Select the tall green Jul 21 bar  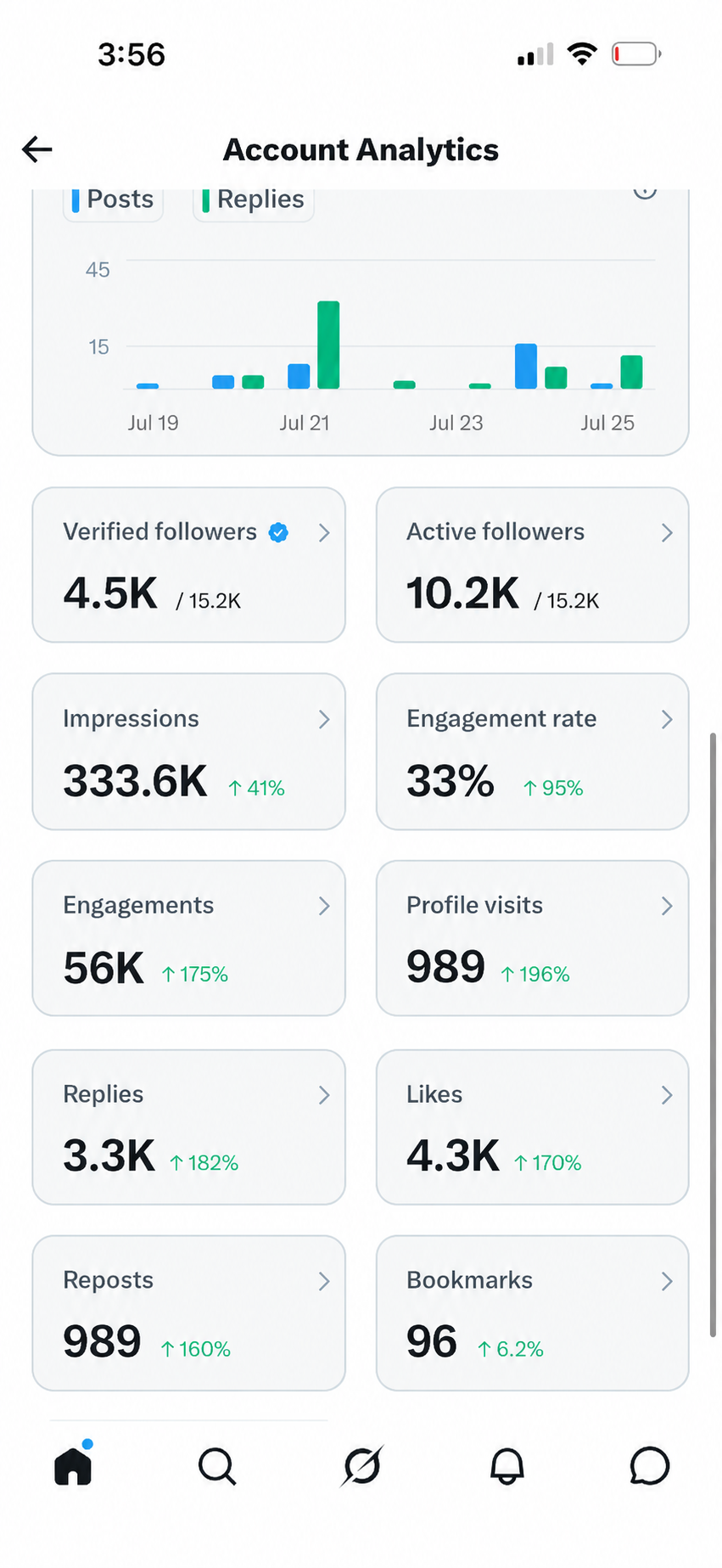328,345
